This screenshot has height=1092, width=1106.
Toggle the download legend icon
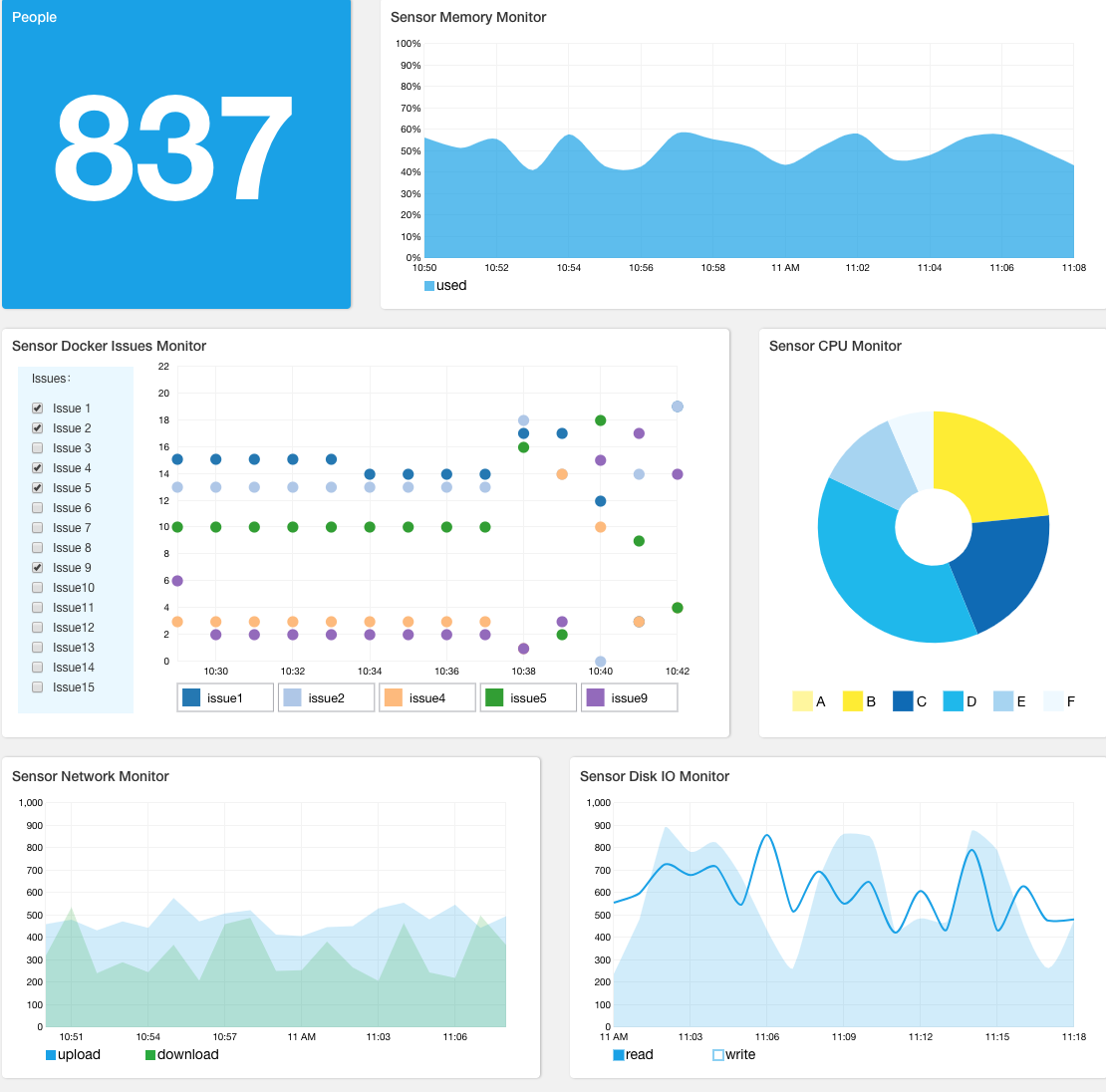click(x=150, y=1055)
